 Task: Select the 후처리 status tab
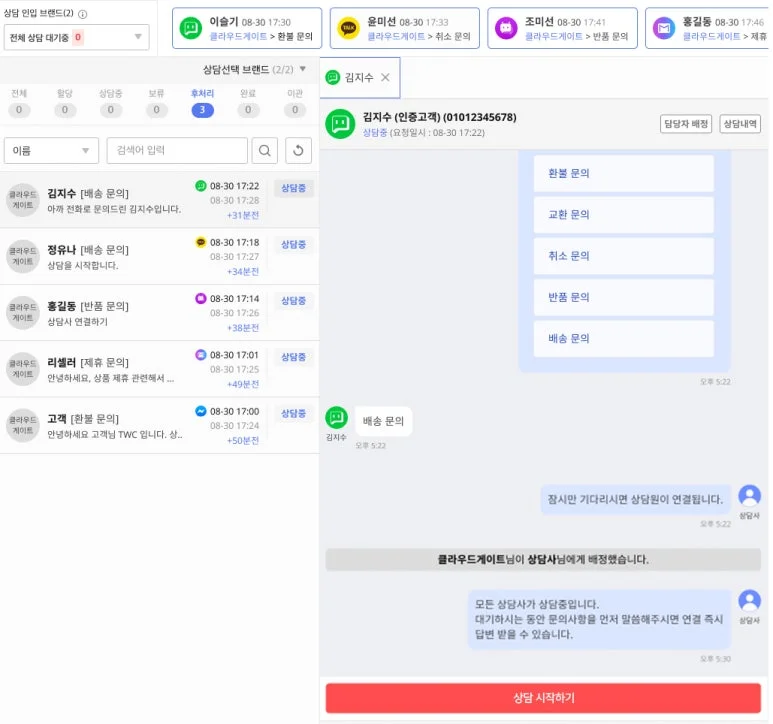click(202, 103)
